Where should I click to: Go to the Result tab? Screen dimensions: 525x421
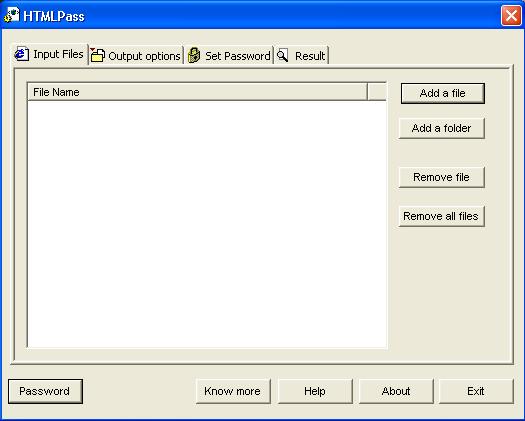[301, 56]
